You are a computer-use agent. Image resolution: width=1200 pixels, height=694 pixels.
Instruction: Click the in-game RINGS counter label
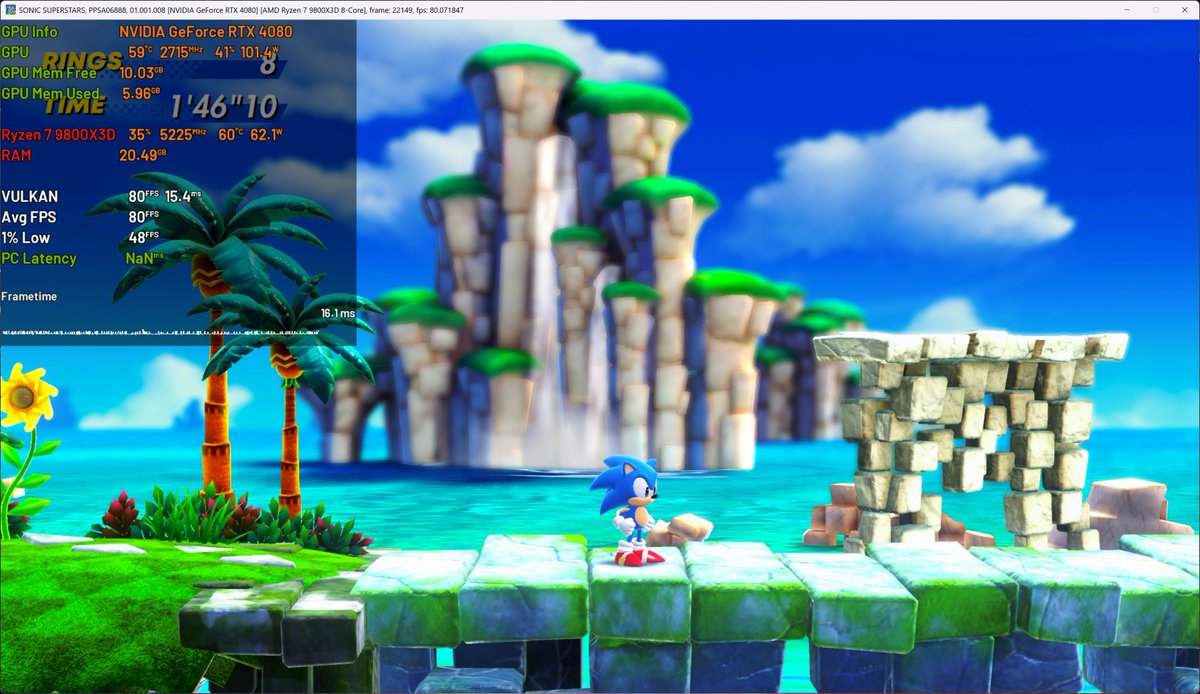(83, 63)
